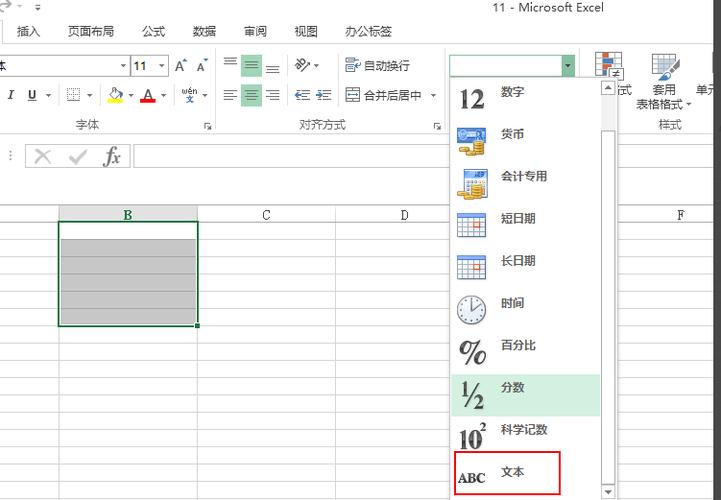721x500 pixels.
Task: Switch to the 数据 tab
Action: click(204, 32)
